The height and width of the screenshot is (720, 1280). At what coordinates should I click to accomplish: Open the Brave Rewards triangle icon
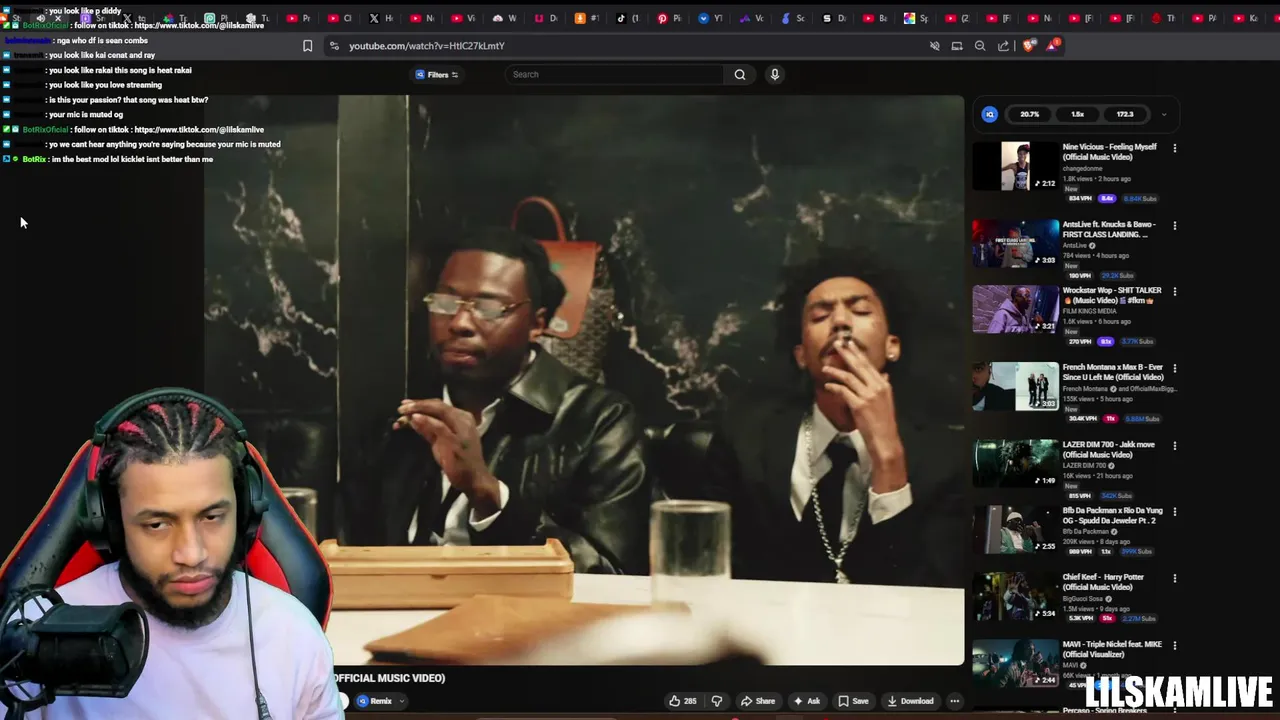tap(1052, 45)
